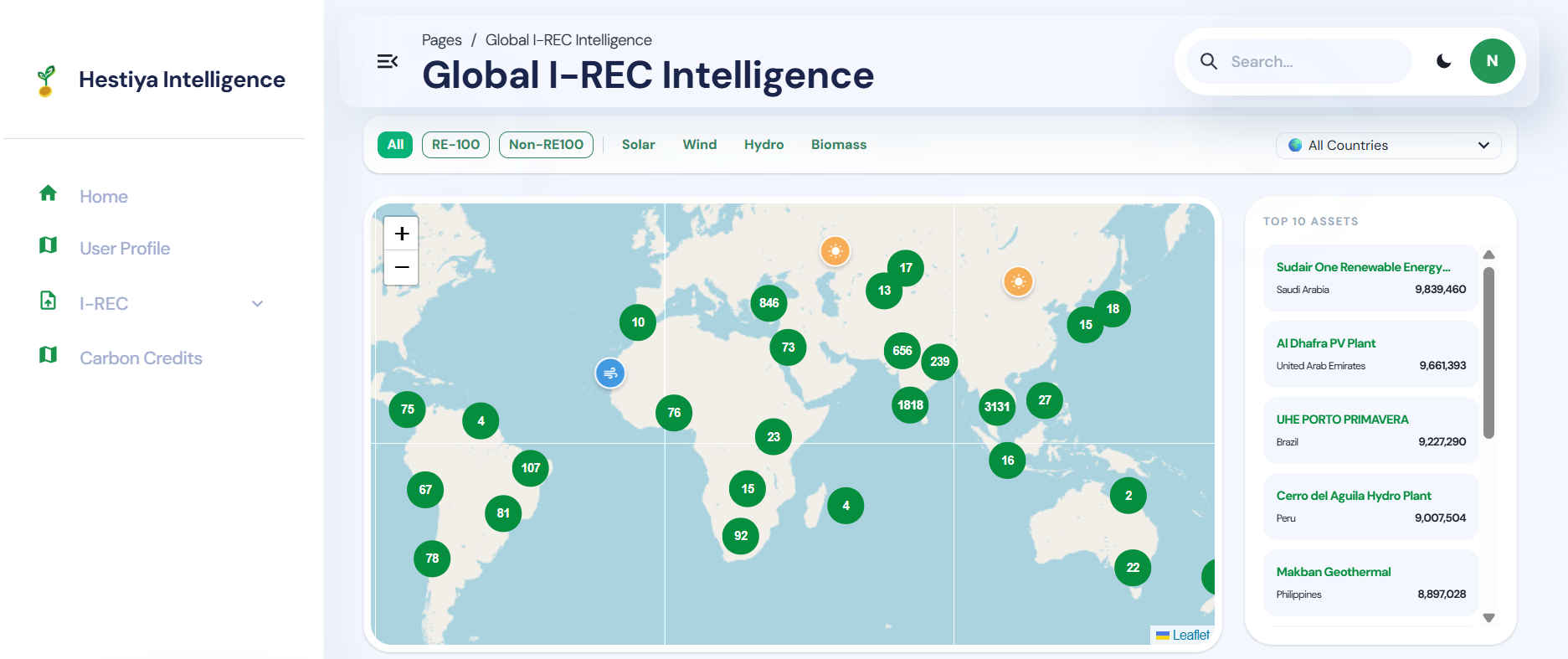Image resolution: width=1568 pixels, height=659 pixels.
Task: Open cluster marker 656 on the map
Action: tap(902, 351)
